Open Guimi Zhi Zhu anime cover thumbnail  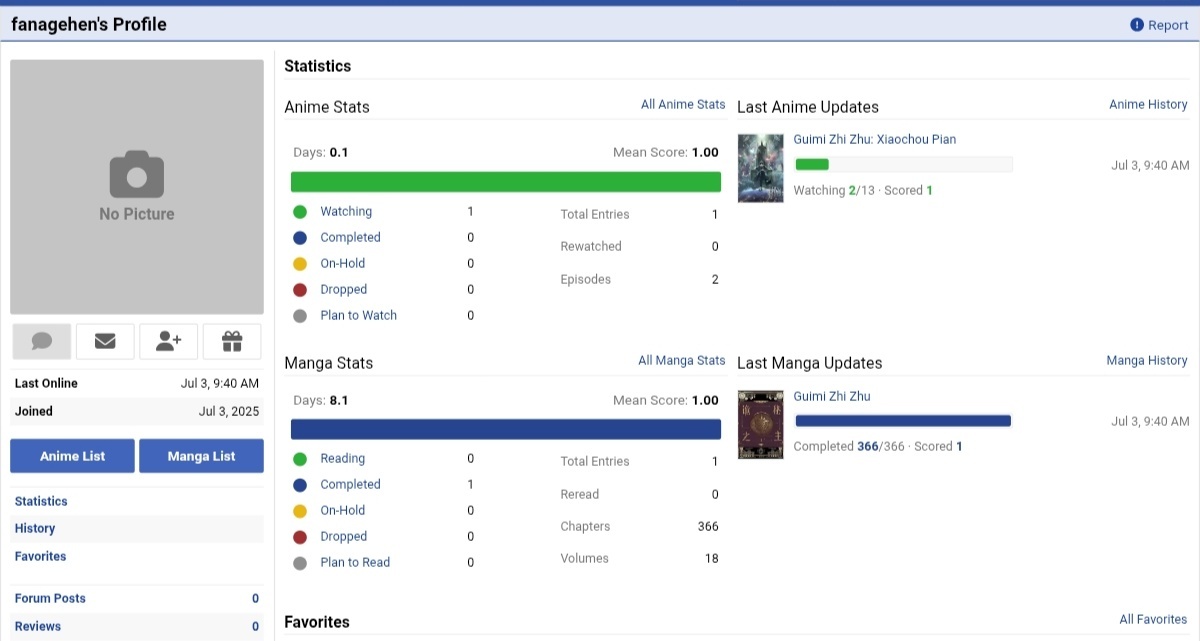[760, 168]
